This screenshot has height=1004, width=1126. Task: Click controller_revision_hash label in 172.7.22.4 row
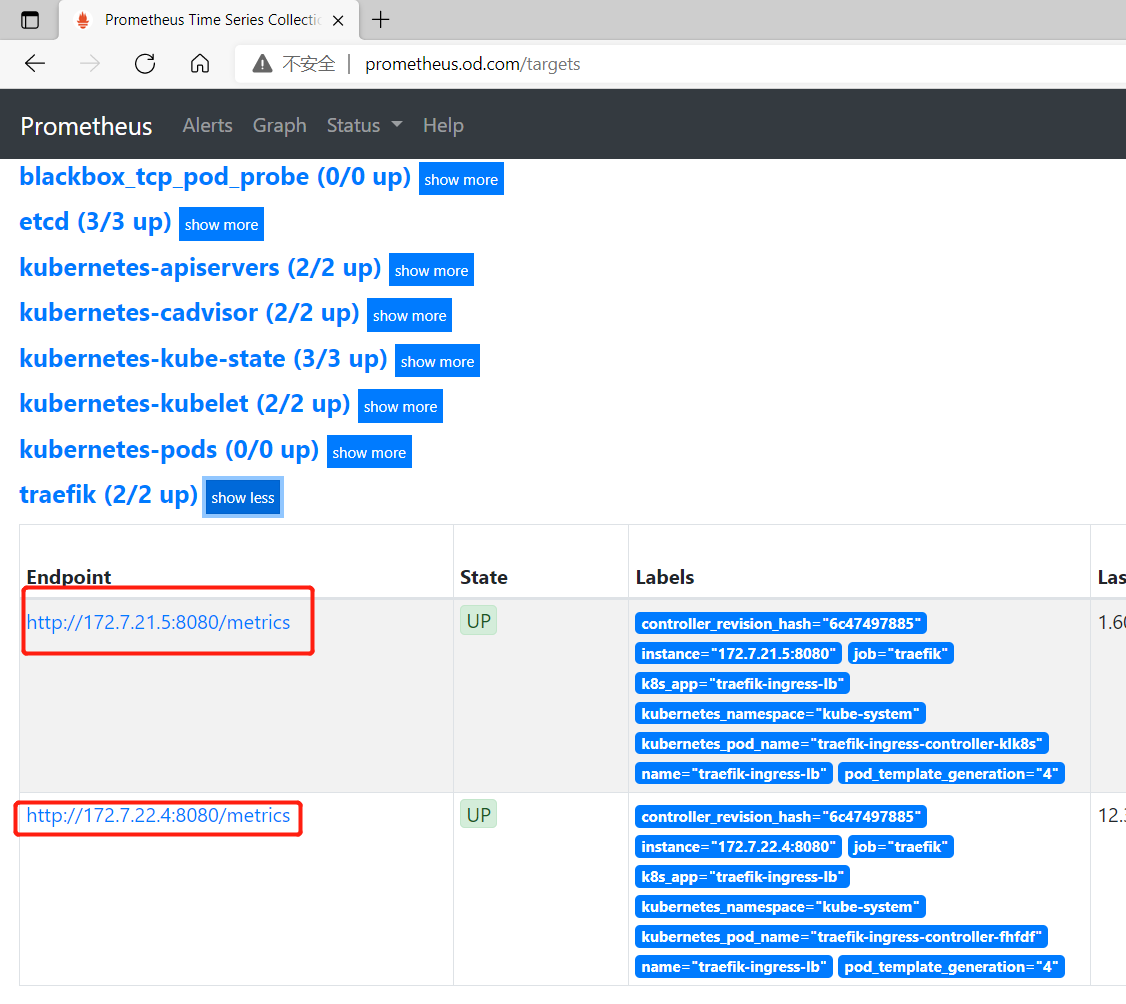coord(781,817)
